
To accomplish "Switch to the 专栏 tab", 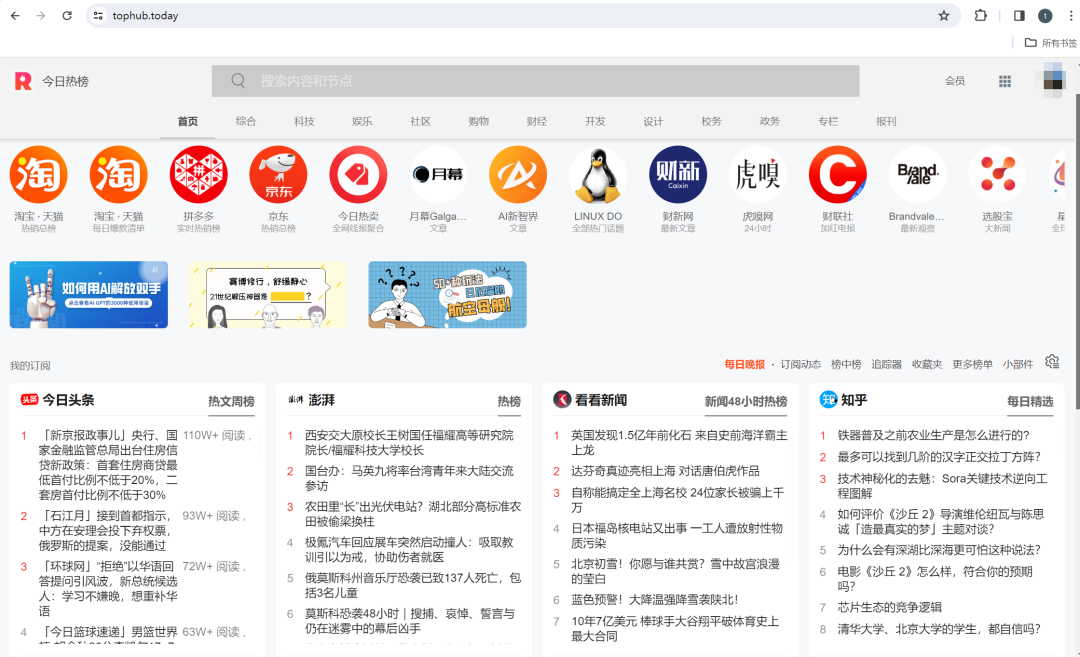I will click(828, 121).
